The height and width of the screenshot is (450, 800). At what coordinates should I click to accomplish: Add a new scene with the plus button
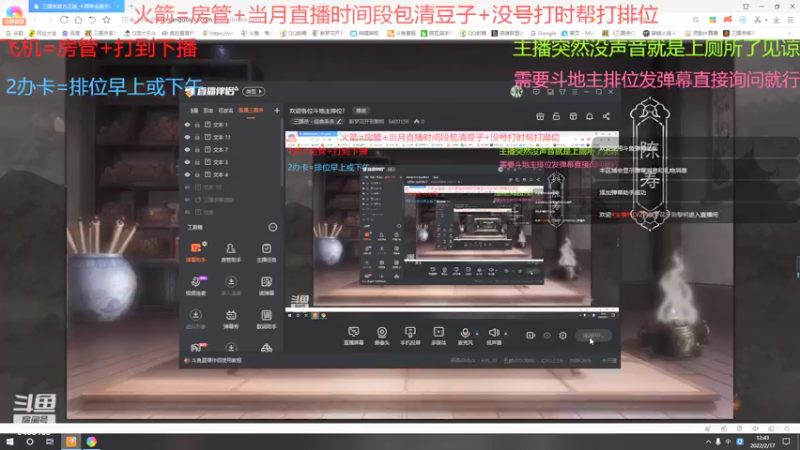coord(277,111)
